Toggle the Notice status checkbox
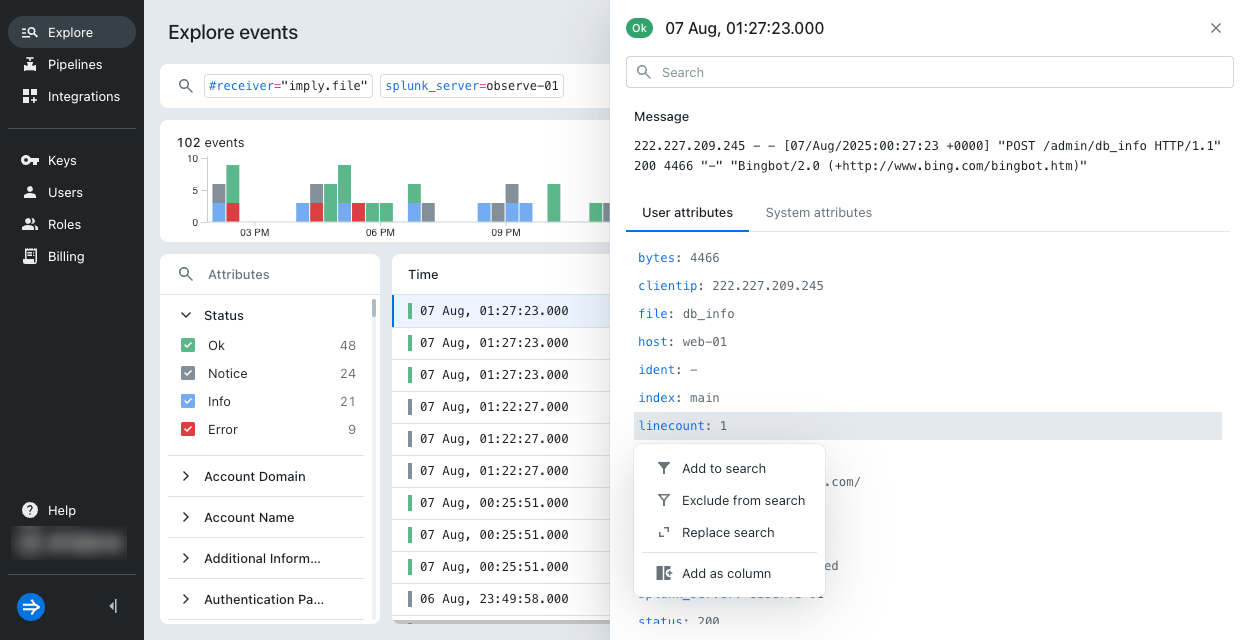This screenshot has width=1250, height=640. [188, 373]
